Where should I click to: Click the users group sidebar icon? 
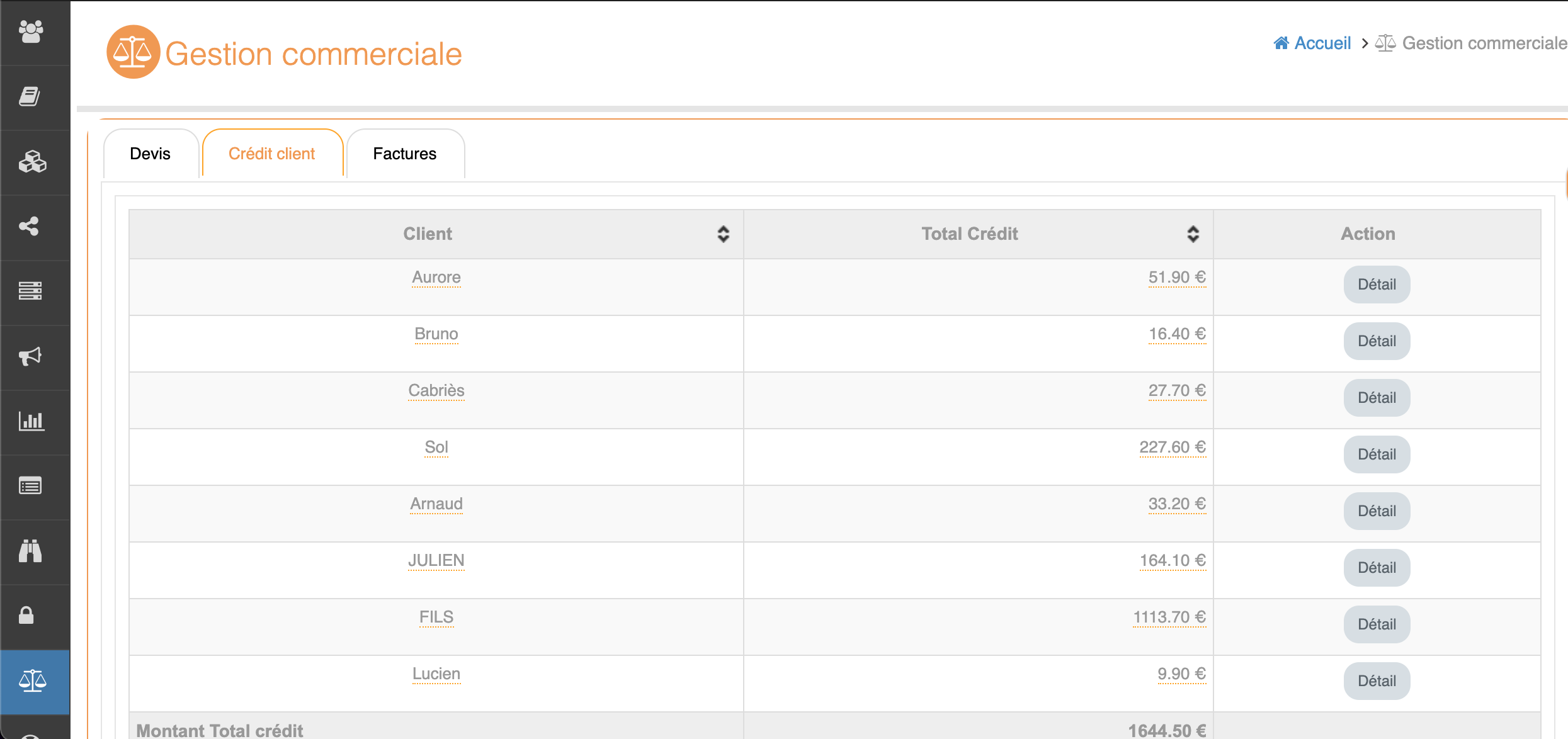(31, 31)
